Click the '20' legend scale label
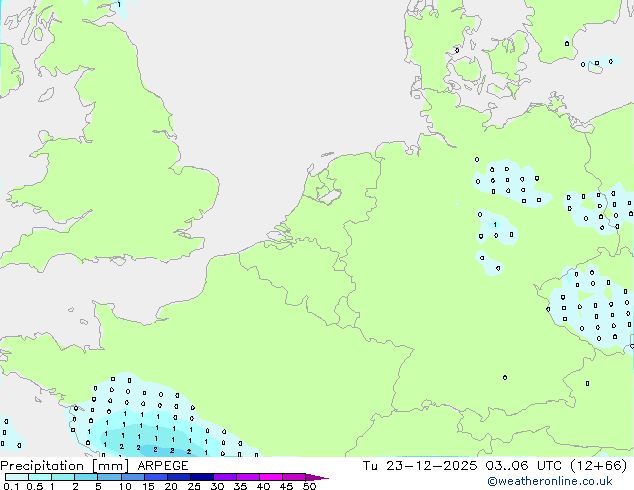 (171, 486)
